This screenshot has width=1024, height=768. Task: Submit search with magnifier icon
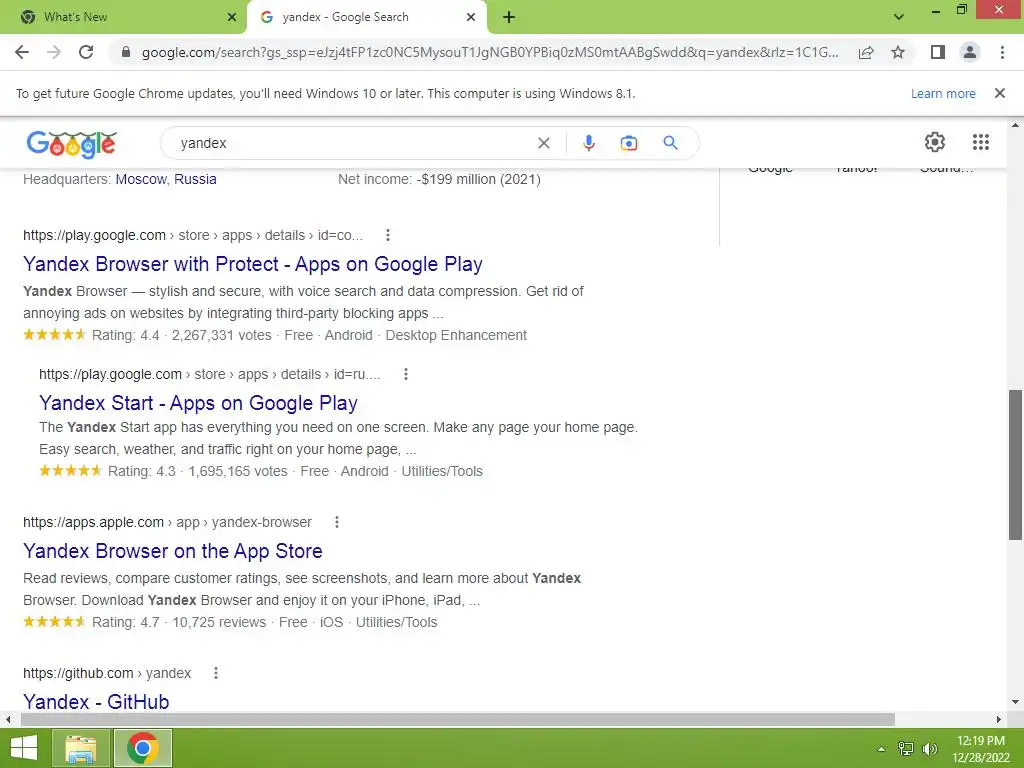[670, 142]
